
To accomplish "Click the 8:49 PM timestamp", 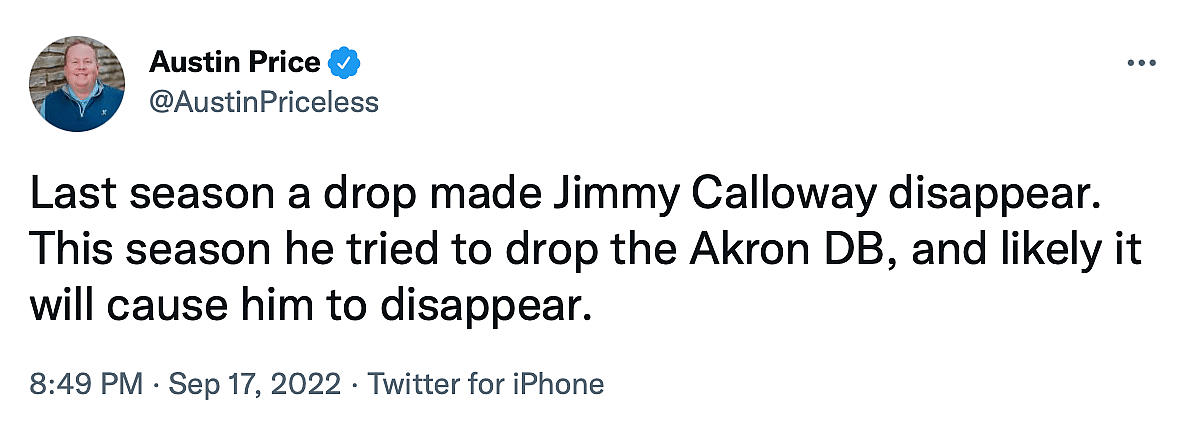I will click(86, 384).
